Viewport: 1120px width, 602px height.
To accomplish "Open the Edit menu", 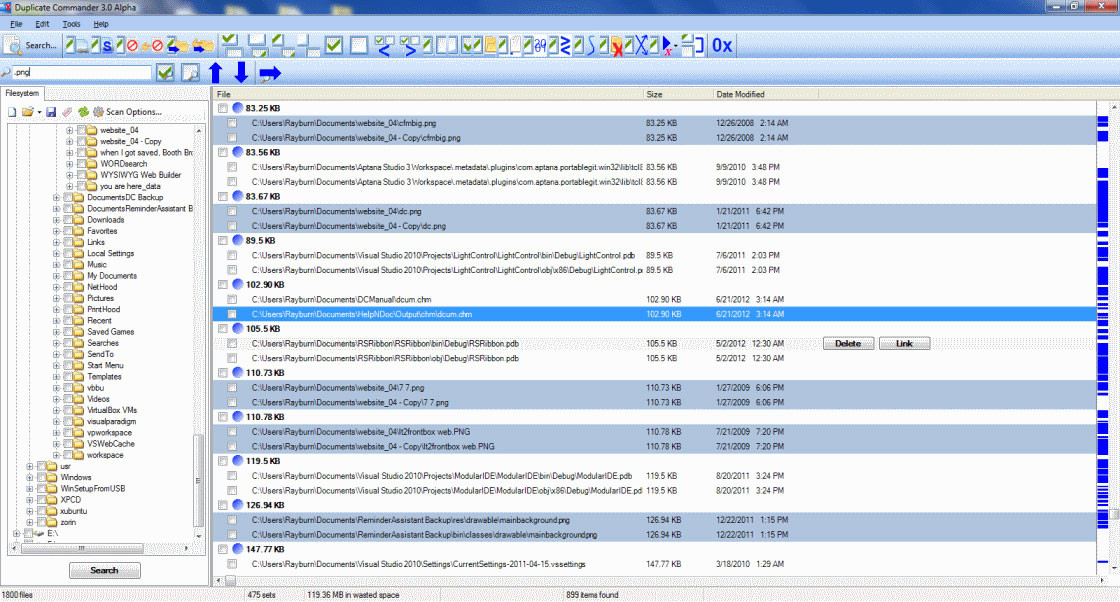I will (43, 23).
